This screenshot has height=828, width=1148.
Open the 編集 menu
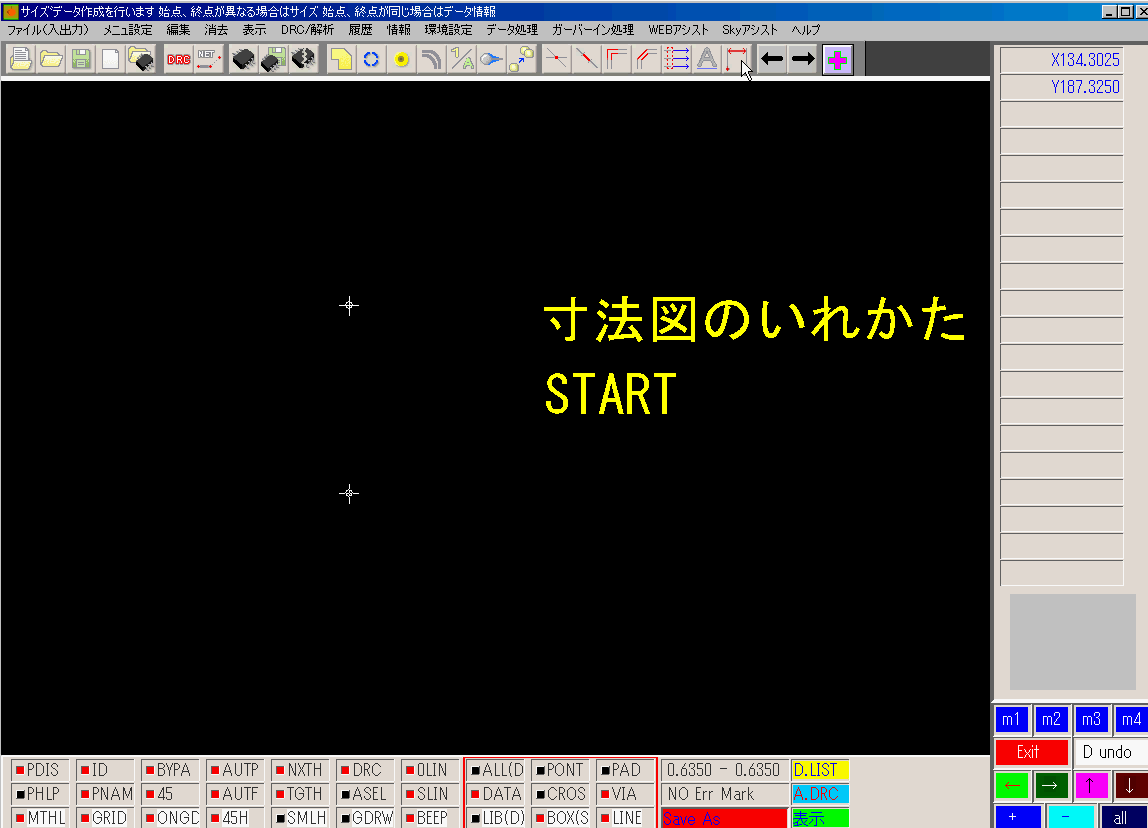tap(178, 30)
